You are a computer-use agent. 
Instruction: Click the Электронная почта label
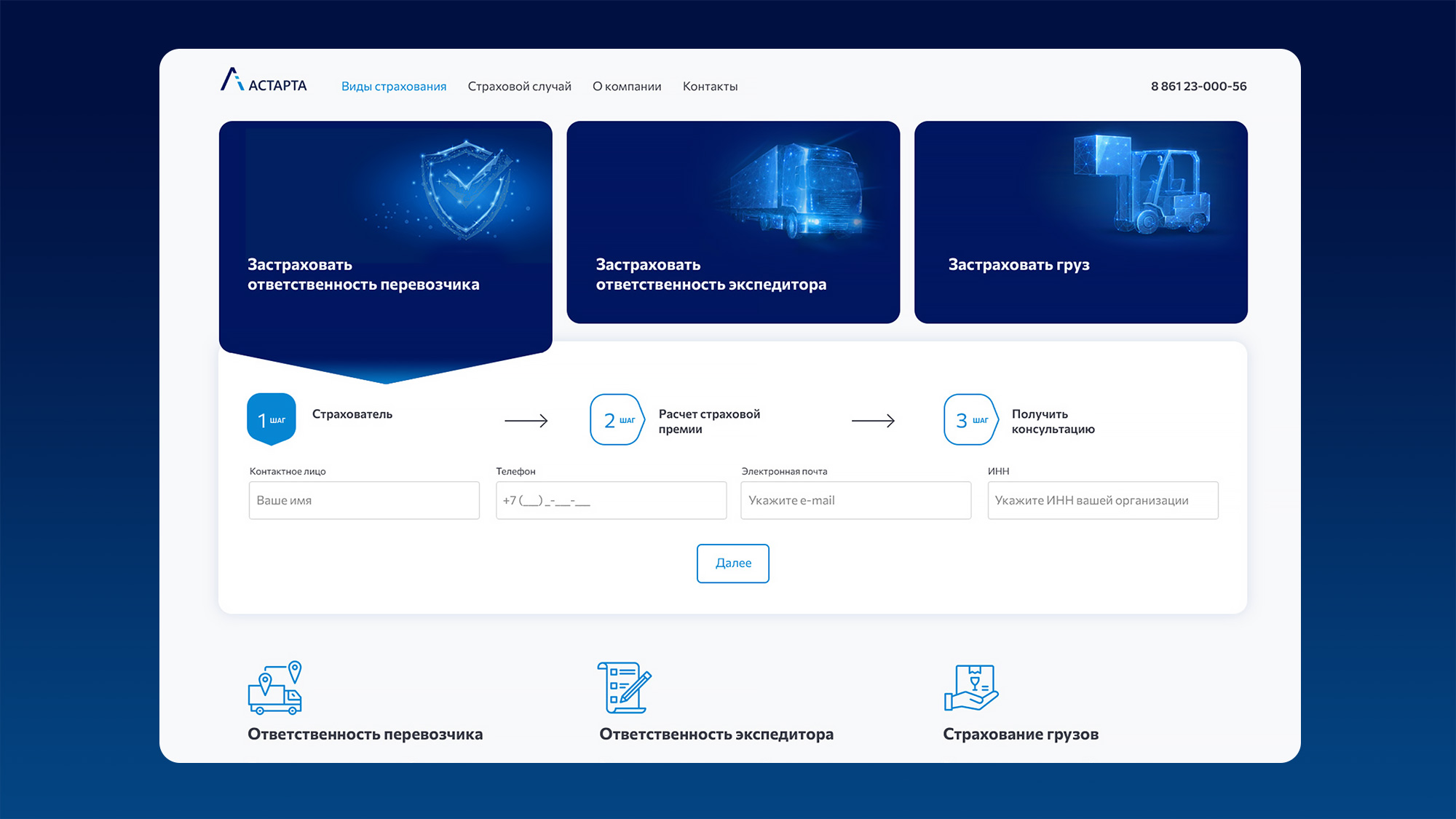click(784, 471)
